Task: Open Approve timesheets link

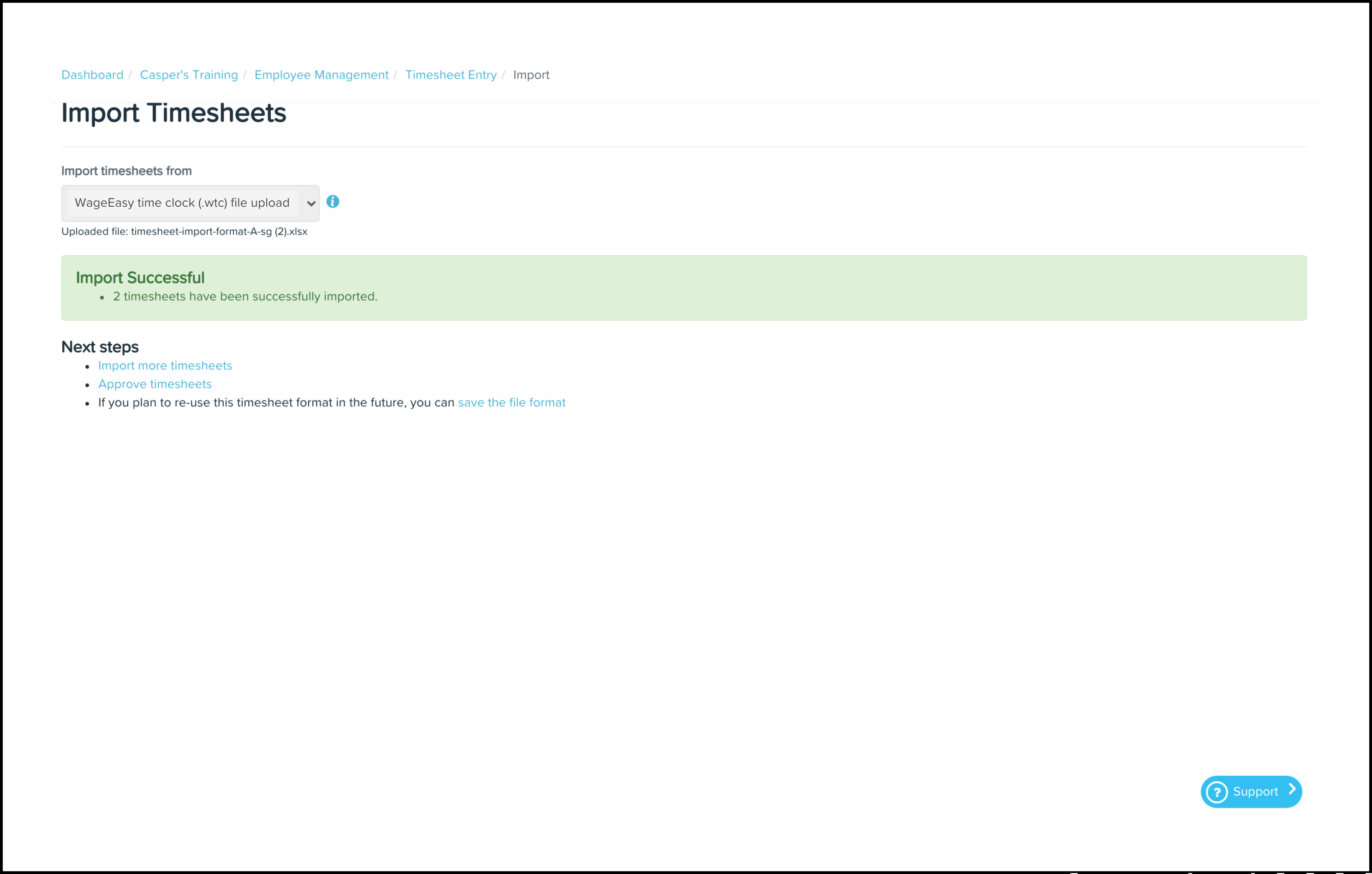Action: click(x=155, y=384)
